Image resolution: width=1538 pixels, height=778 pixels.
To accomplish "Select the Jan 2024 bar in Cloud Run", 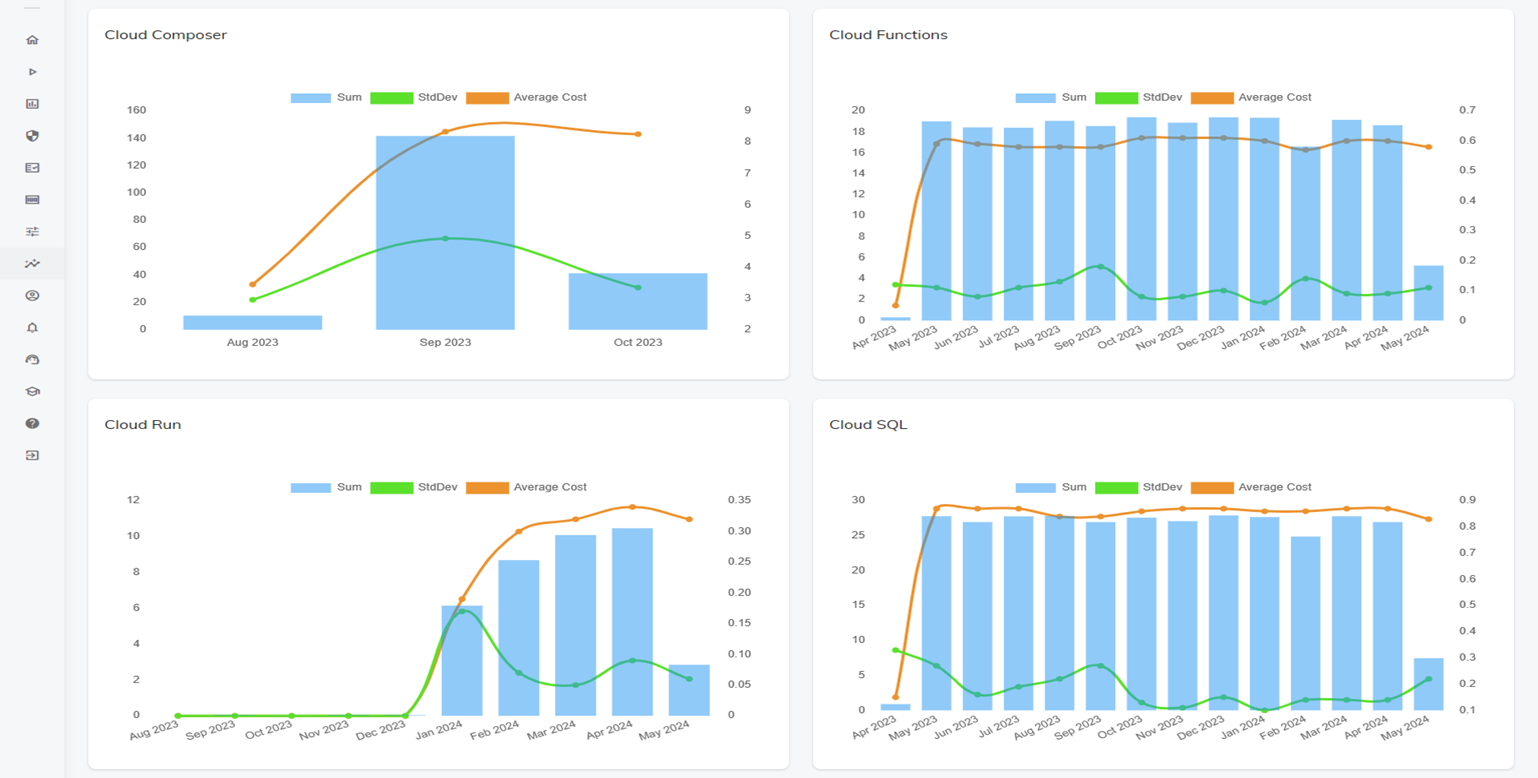I will (462, 661).
